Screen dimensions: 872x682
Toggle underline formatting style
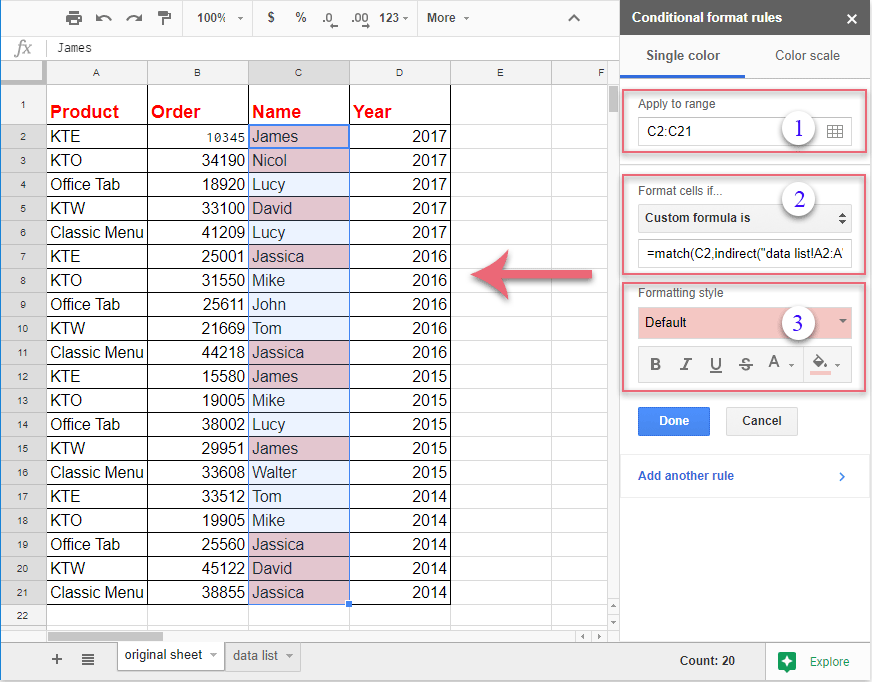715,364
